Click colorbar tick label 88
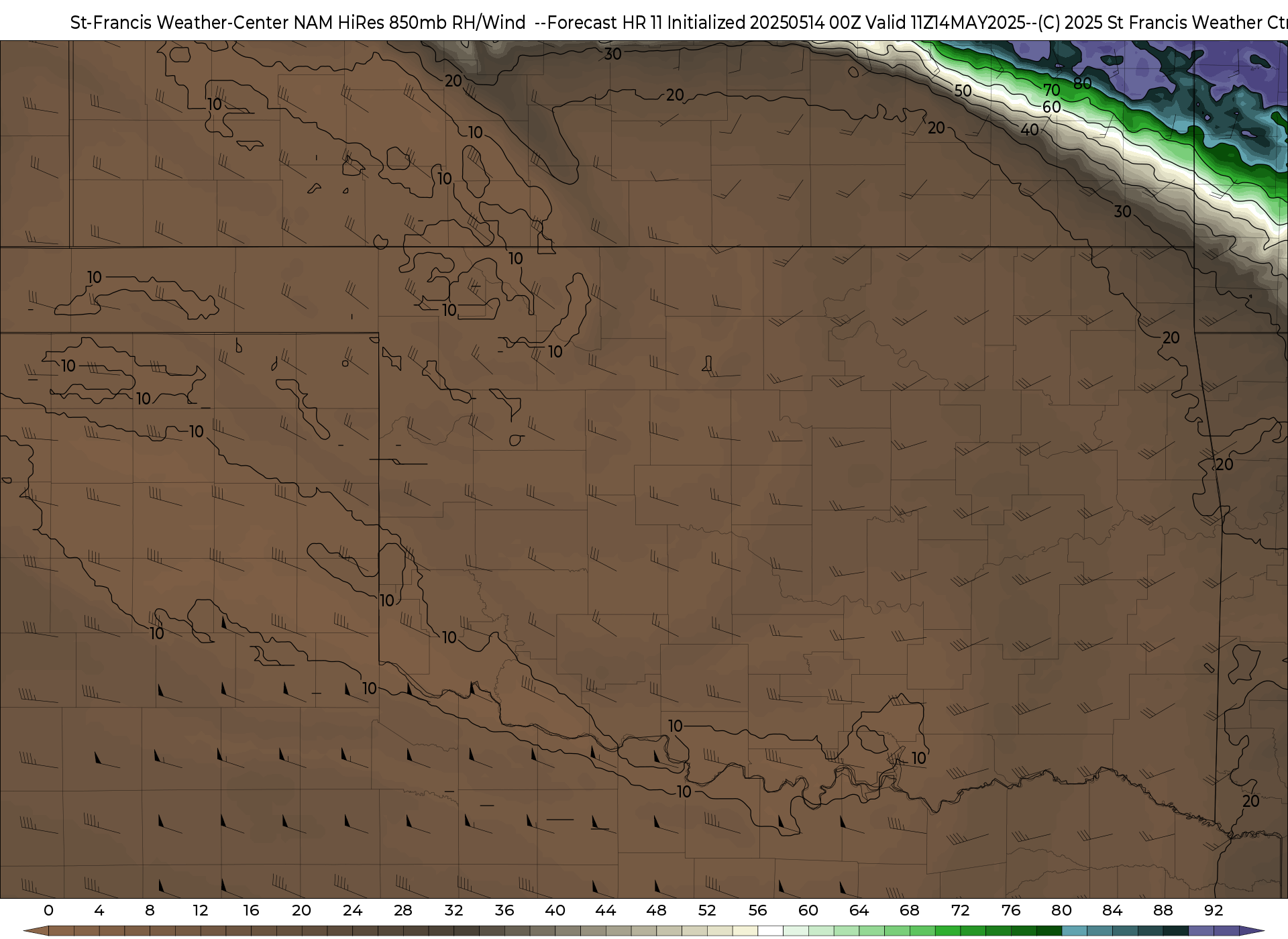This screenshot has height=939, width=1288. coord(1163,910)
